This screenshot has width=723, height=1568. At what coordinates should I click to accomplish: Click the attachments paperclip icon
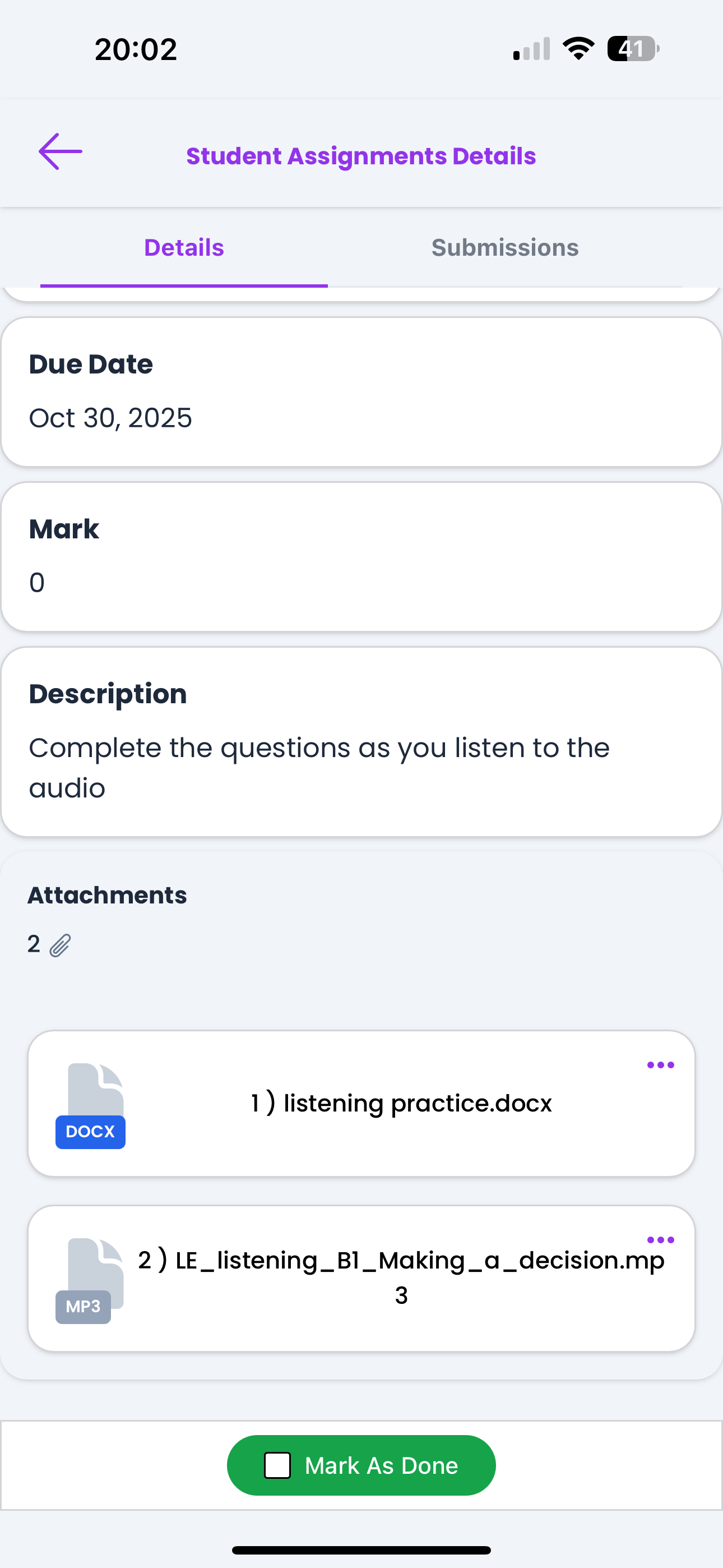(61, 946)
